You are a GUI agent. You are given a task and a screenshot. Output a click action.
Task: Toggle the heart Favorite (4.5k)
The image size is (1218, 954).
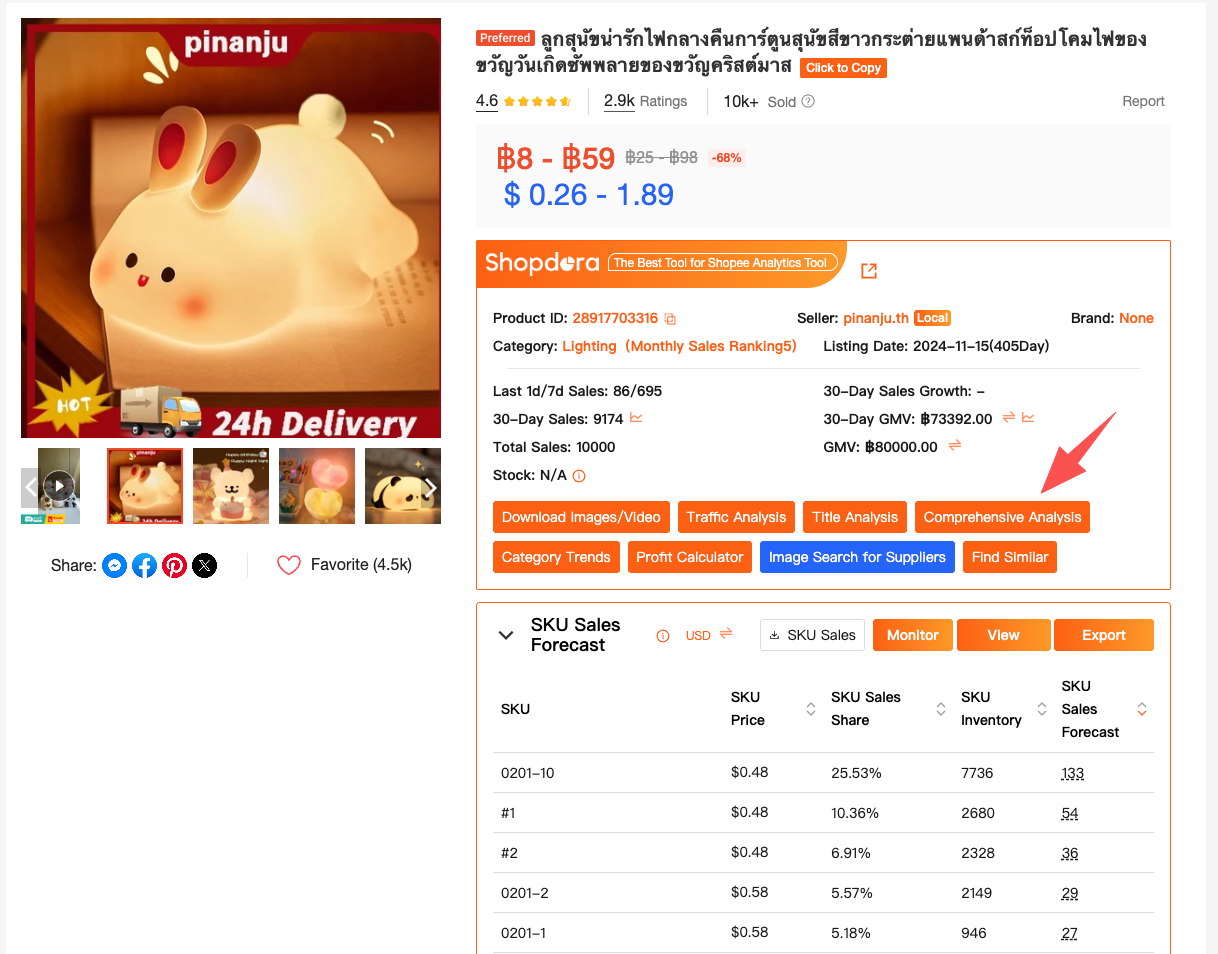pos(289,565)
